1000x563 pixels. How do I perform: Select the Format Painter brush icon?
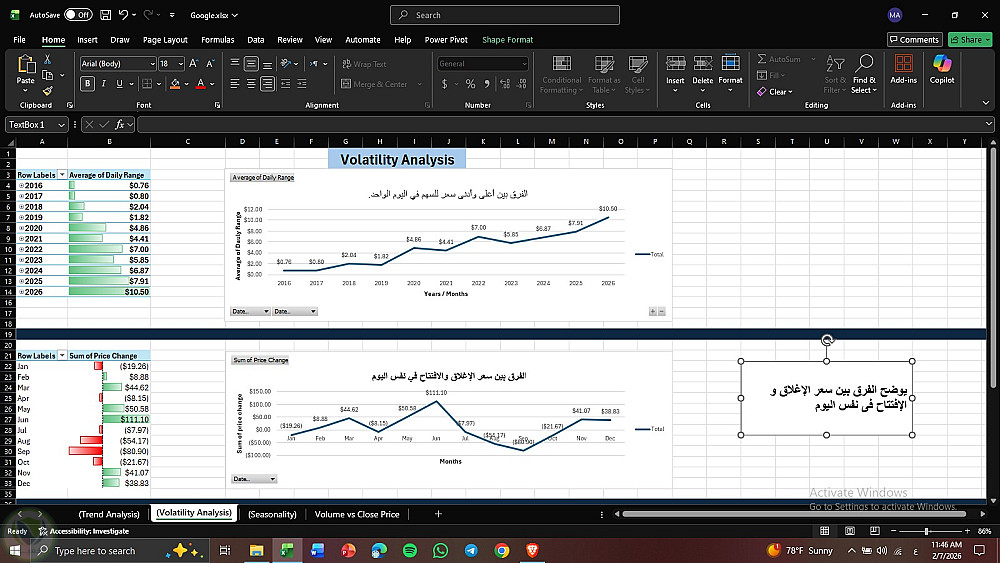click(x=47, y=91)
